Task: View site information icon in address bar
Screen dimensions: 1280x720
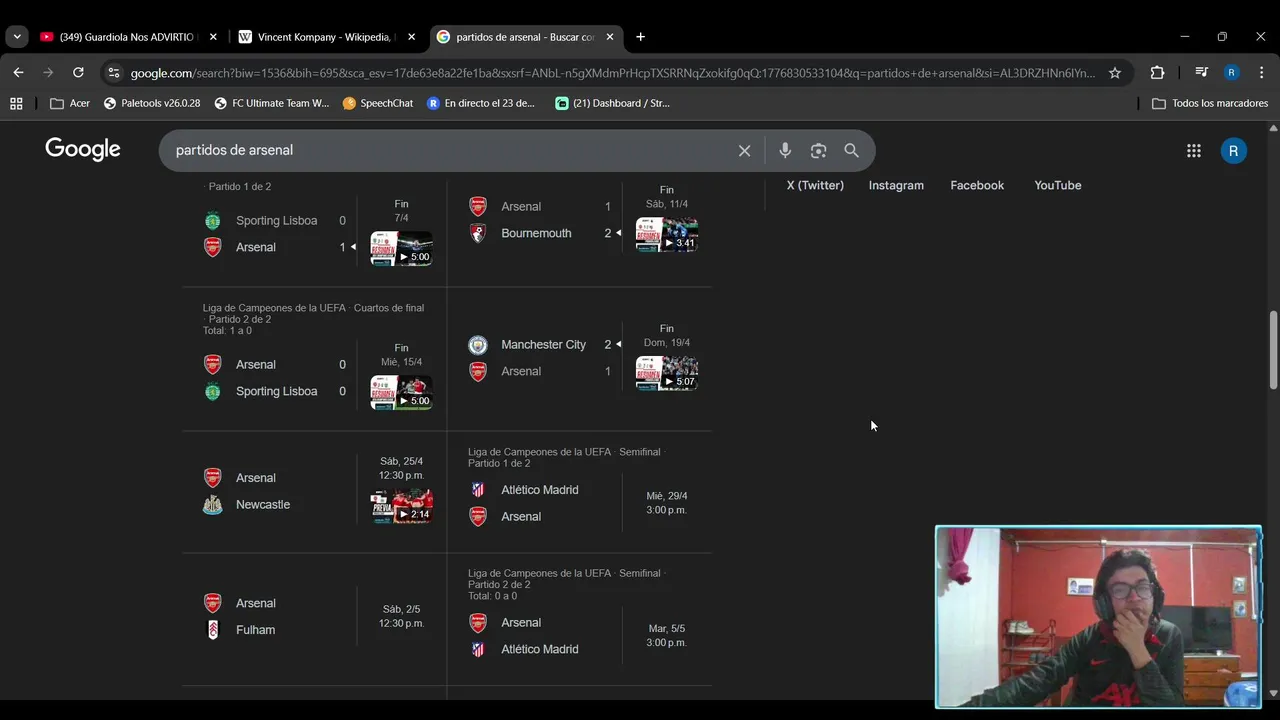Action: click(114, 73)
